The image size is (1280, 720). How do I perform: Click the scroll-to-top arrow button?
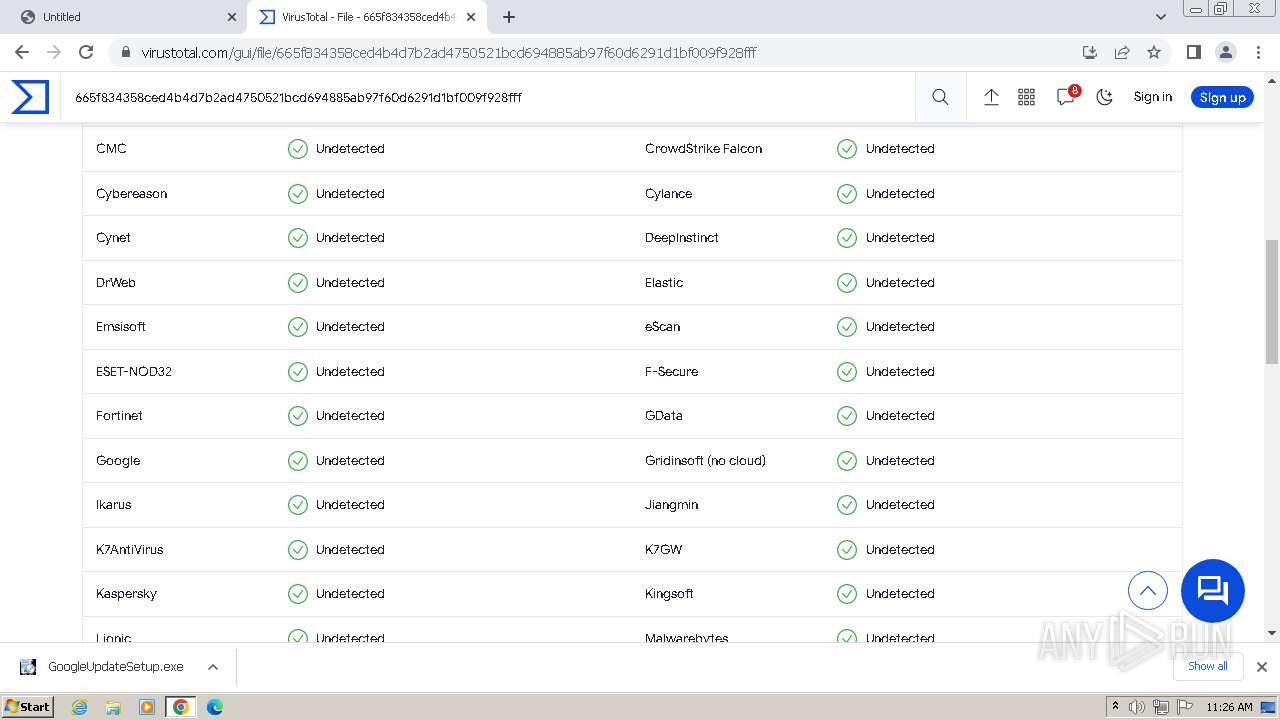click(x=1148, y=590)
